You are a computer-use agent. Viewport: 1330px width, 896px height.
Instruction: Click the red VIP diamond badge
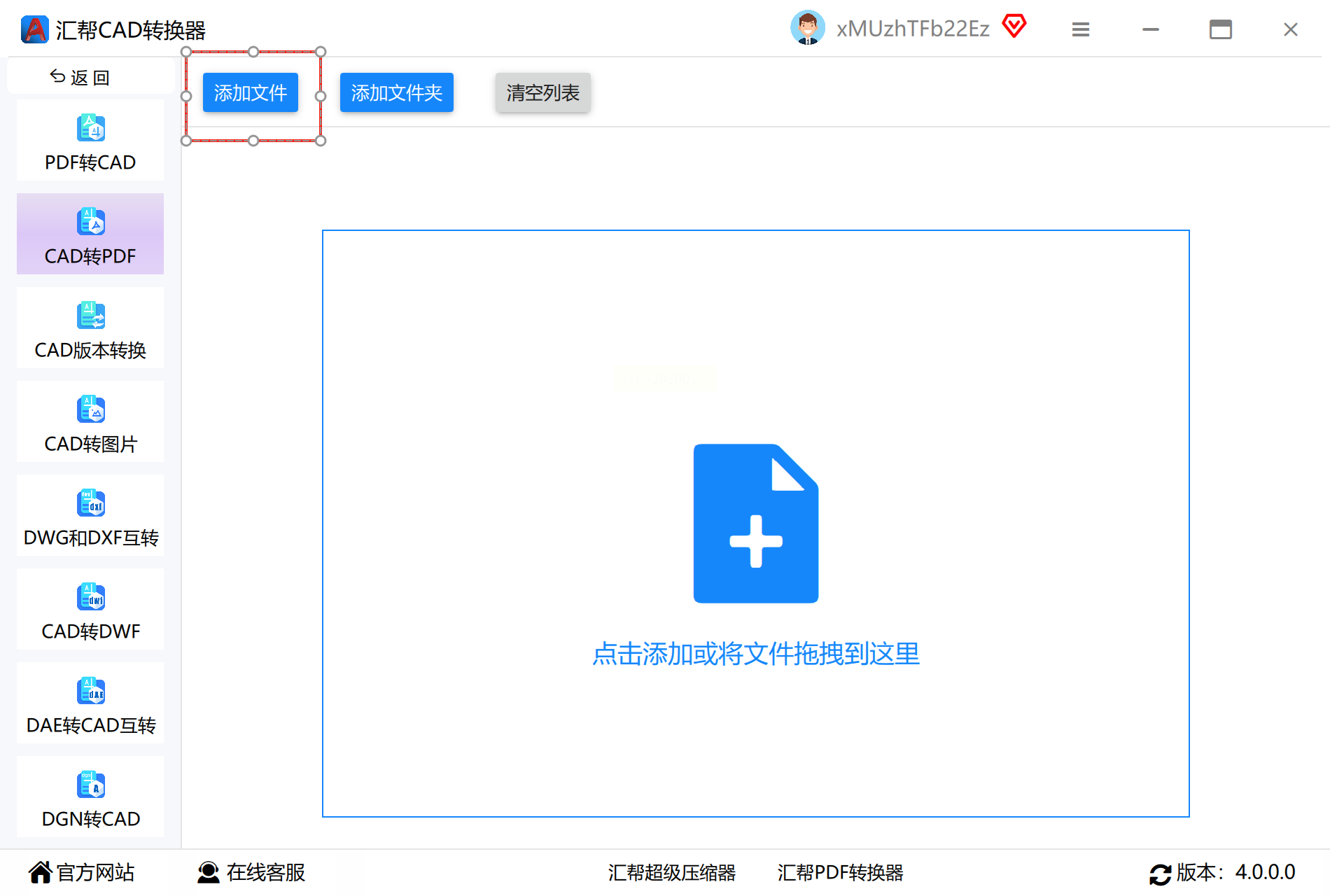tap(1014, 27)
